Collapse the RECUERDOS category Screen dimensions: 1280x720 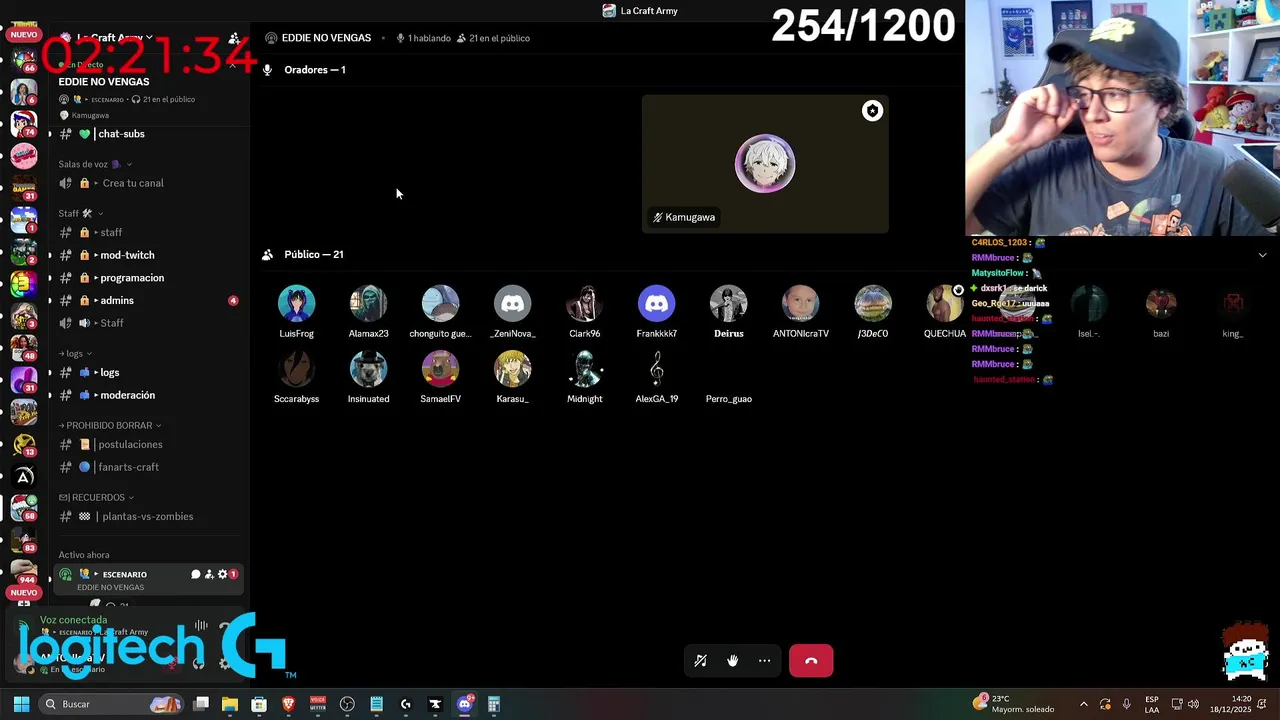(96, 497)
